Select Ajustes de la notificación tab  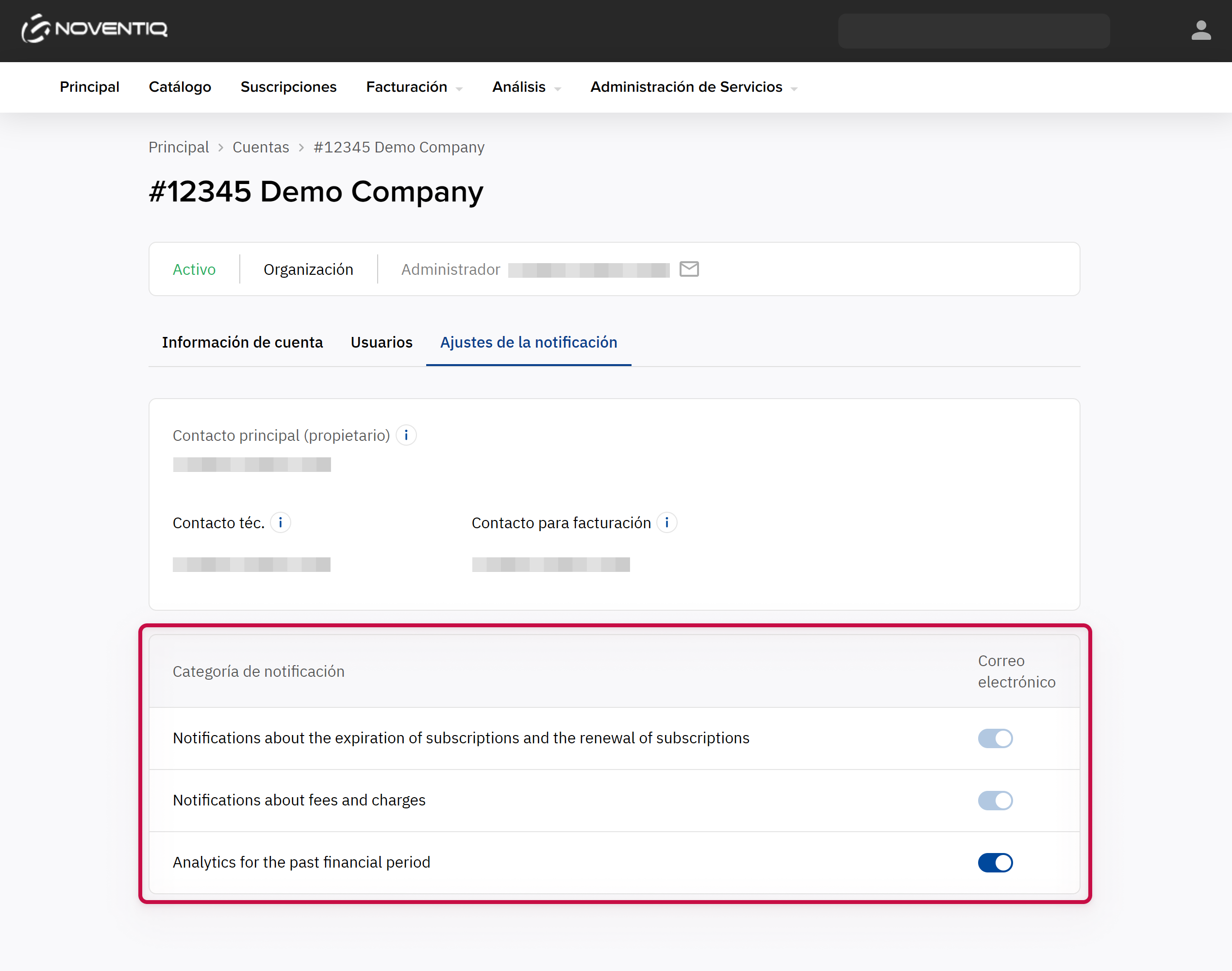pyautogui.click(x=529, y=342)
